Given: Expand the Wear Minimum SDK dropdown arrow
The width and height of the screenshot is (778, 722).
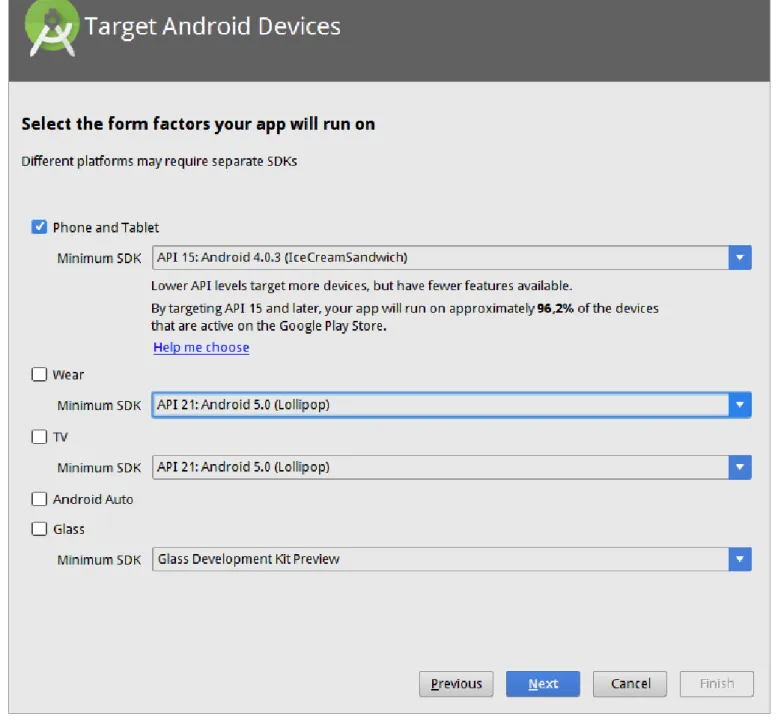Looking at the screenshot, I should tap(740, 405).
